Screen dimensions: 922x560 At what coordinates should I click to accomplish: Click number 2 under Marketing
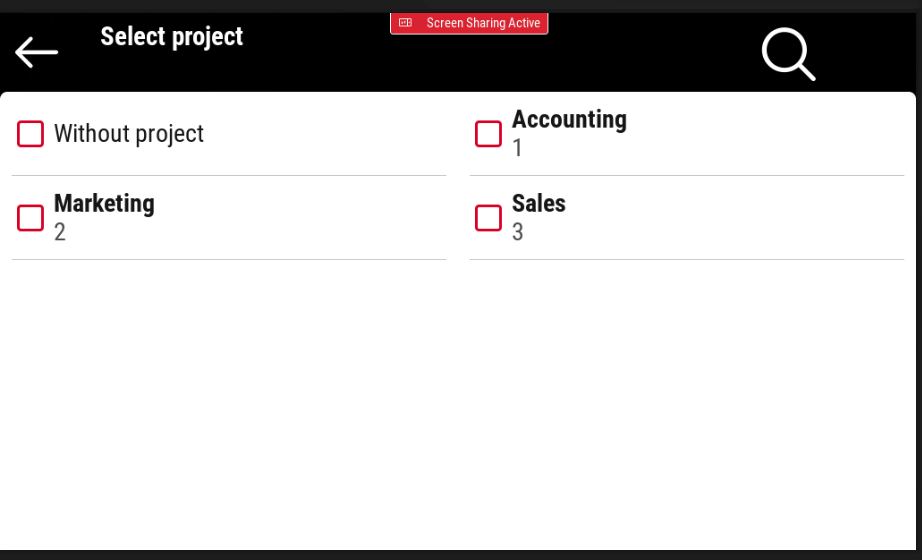60,232
